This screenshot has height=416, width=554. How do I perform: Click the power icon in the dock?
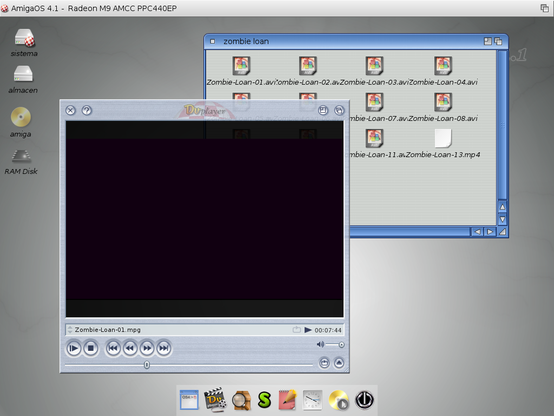point(364,400)
